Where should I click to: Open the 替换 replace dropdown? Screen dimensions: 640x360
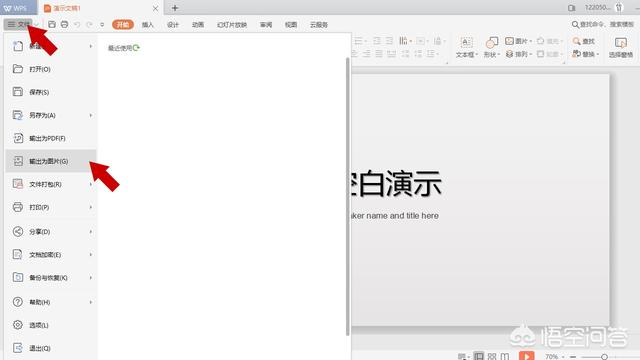[585, 54]
